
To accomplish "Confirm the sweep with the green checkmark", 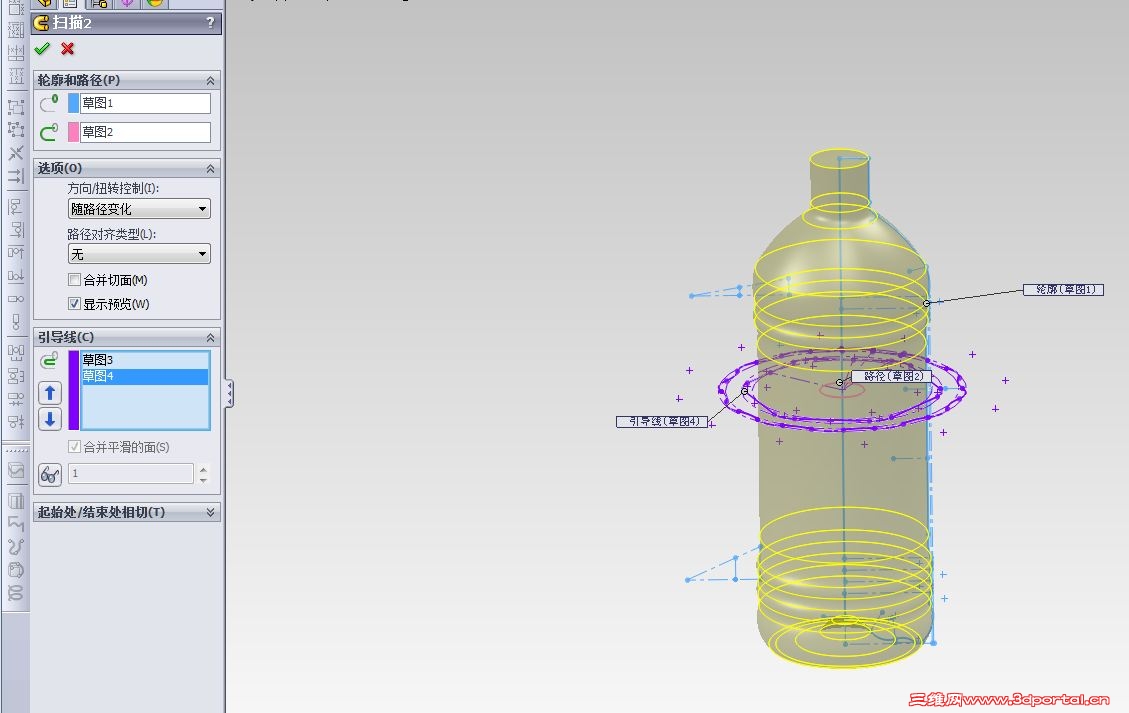I will 42,48.
